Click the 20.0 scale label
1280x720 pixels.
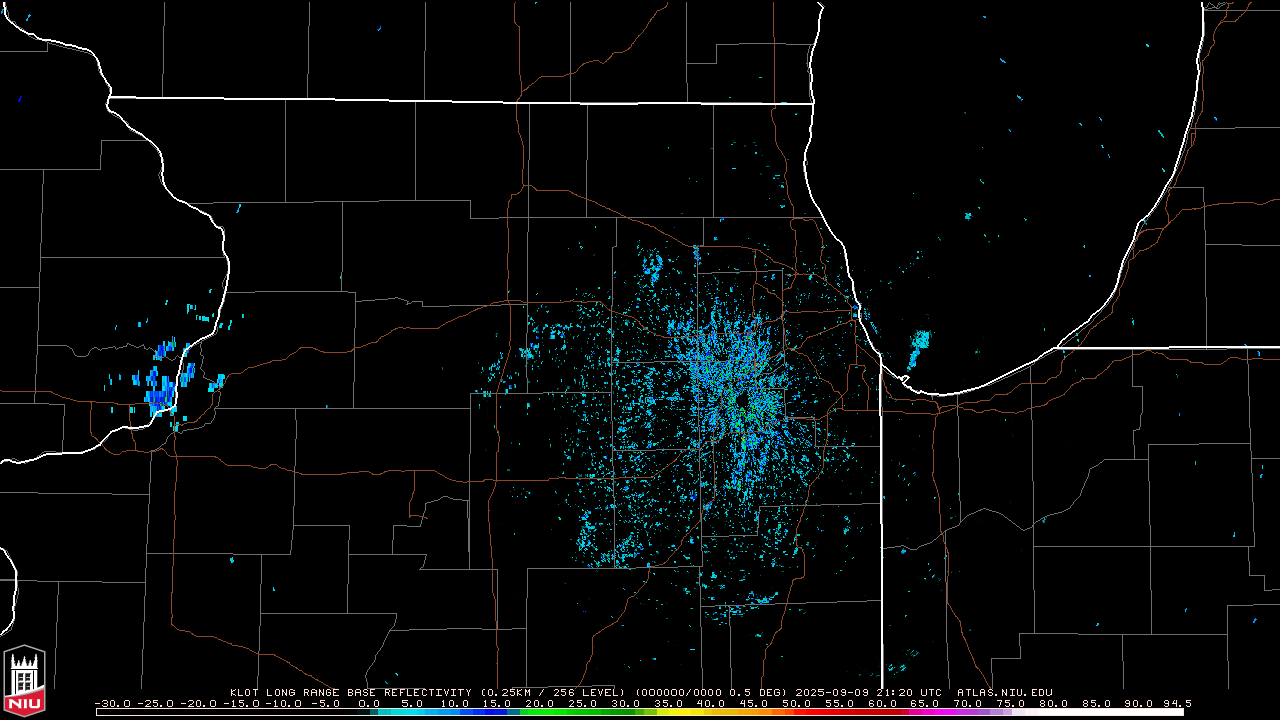coord(540,703)
